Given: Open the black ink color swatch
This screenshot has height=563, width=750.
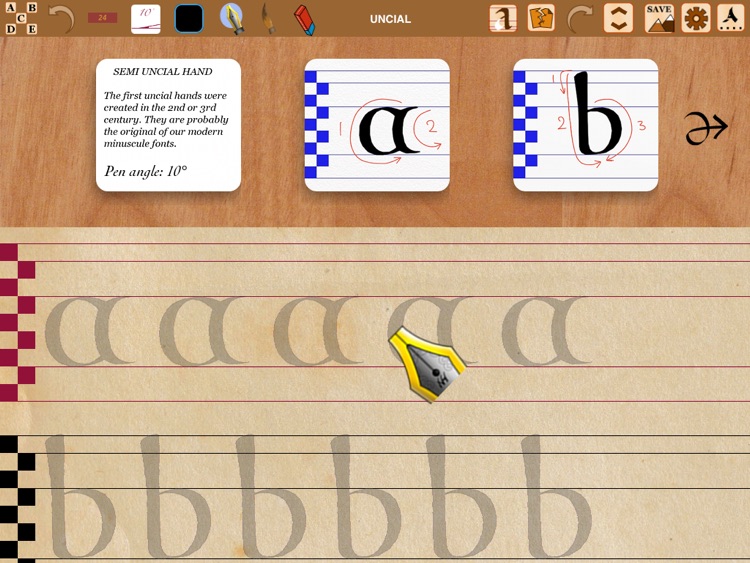Looking at the screenshot, I should pos(189,19).
